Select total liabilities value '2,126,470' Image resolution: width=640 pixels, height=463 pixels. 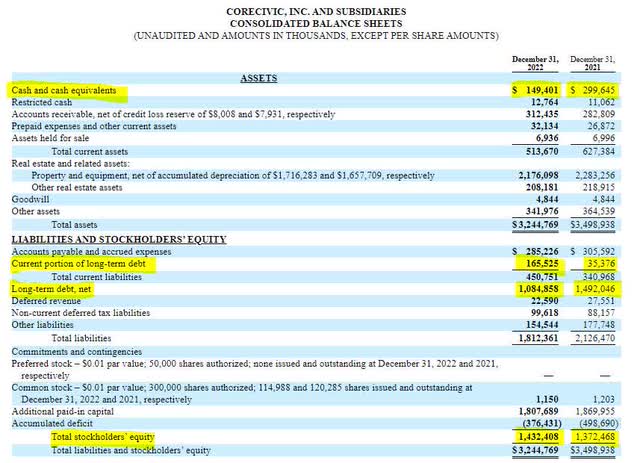(595, 338)
